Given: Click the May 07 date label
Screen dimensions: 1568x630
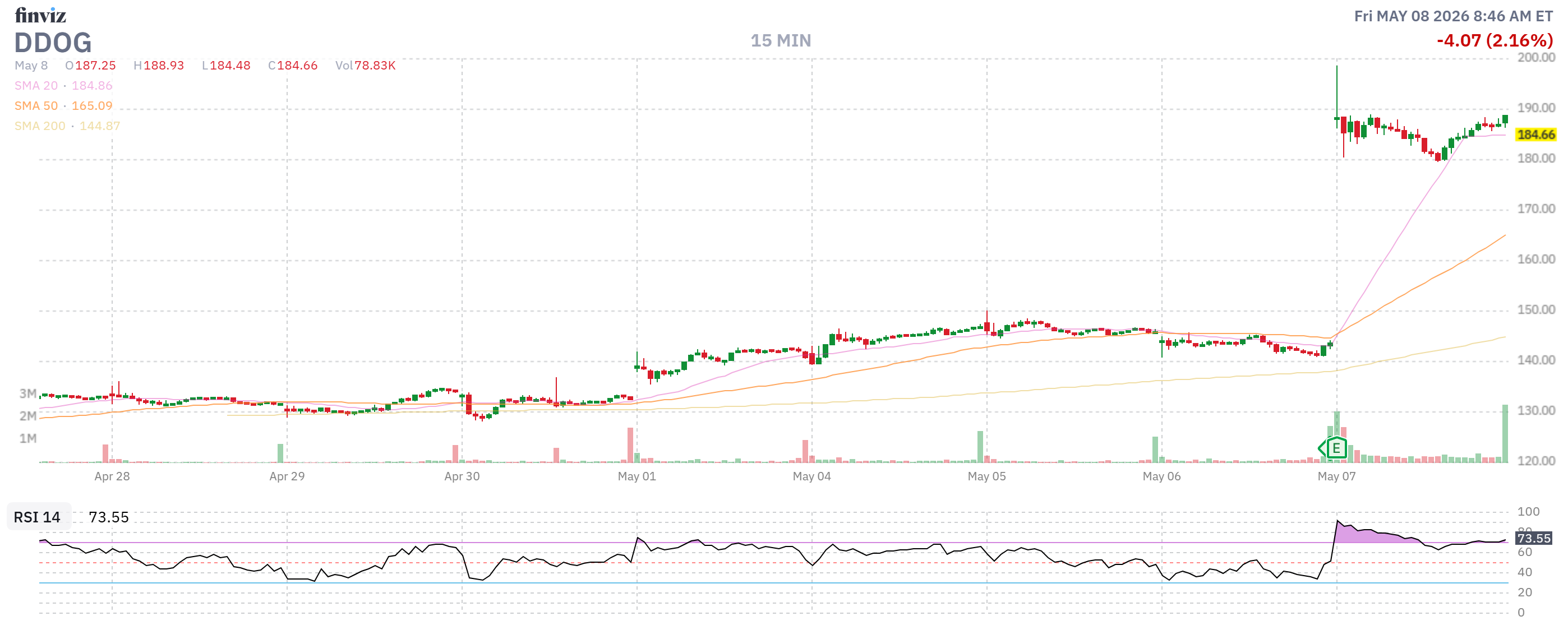Looking at the screenshot, I should (x=1337, y=476).
